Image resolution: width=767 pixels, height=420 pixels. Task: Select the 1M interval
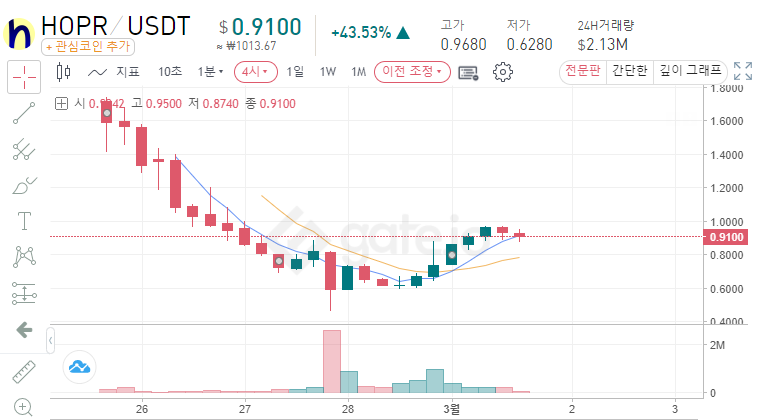pos(359,72)
